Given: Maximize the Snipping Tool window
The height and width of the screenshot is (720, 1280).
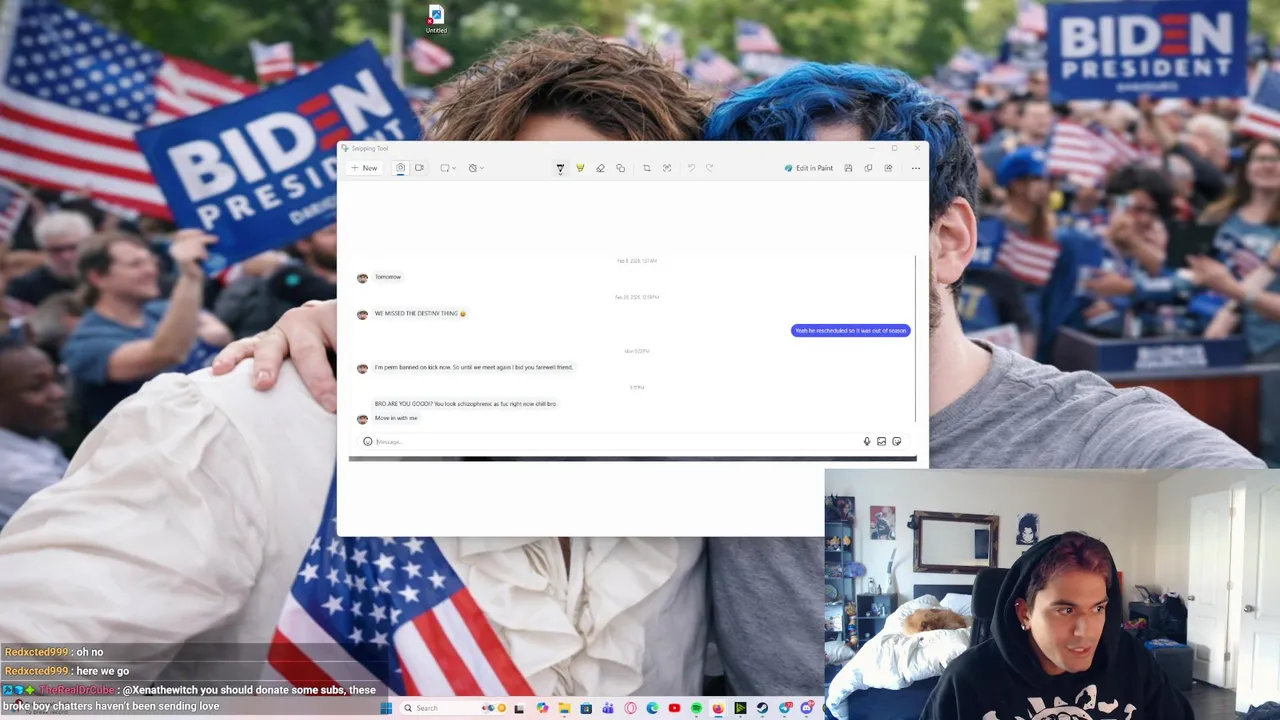Looking at the screenshot, I should click(x=894, y=148).
